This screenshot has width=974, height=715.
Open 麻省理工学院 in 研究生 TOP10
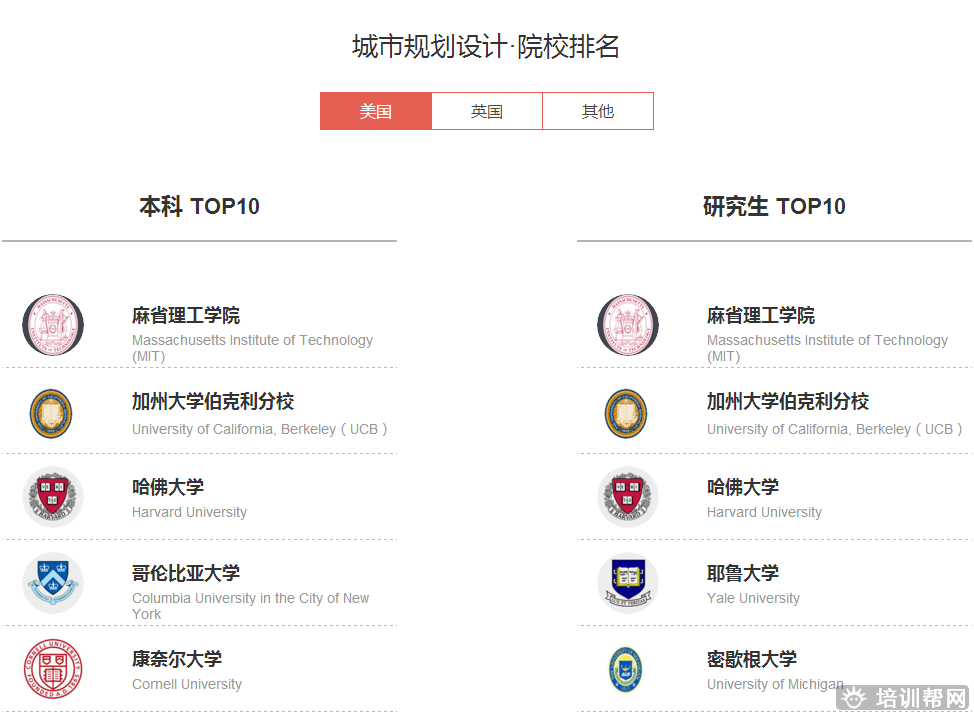tap(761, 316)
